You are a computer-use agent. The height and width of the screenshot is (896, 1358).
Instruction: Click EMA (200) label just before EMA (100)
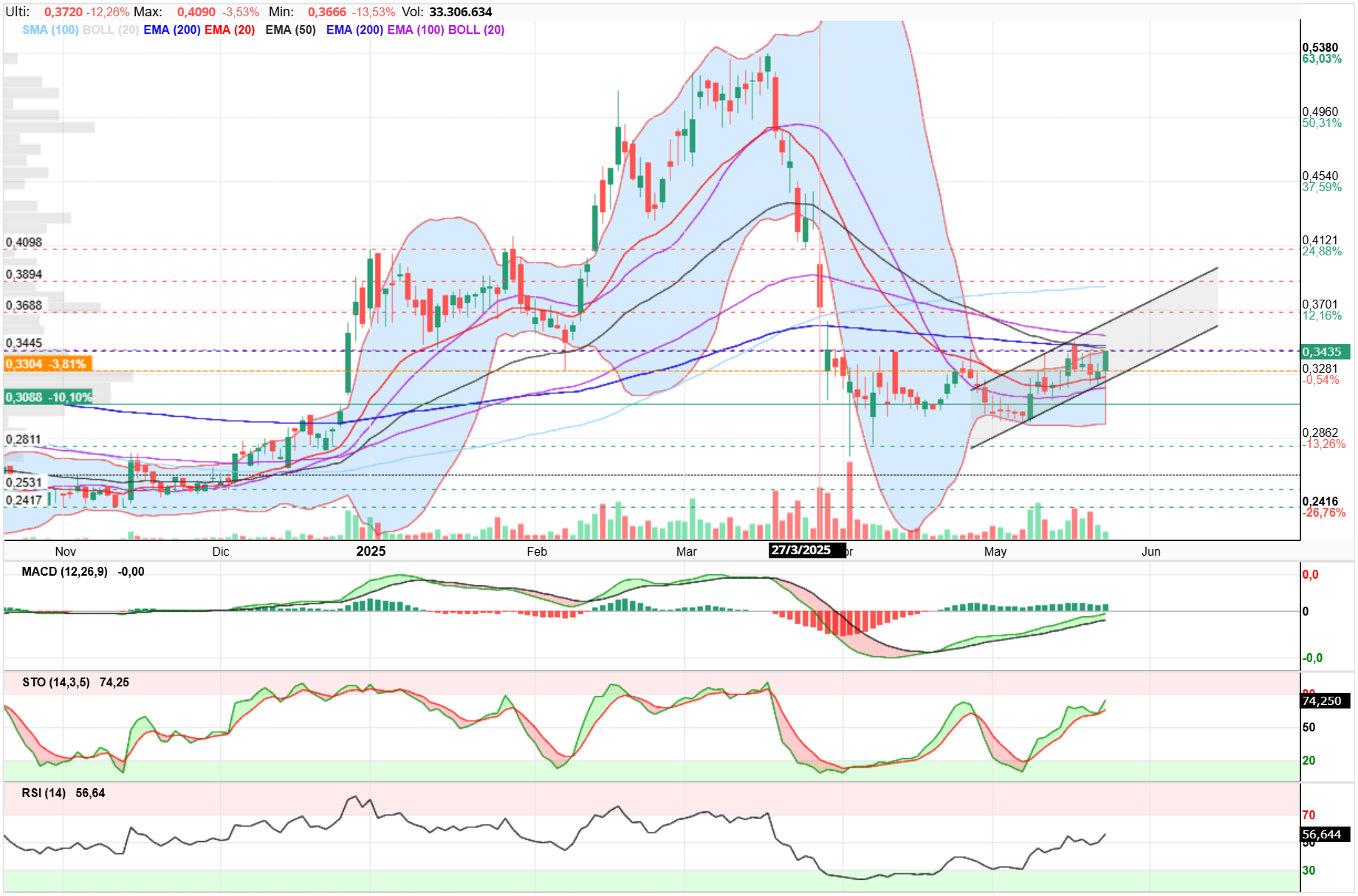coord(354,30)
